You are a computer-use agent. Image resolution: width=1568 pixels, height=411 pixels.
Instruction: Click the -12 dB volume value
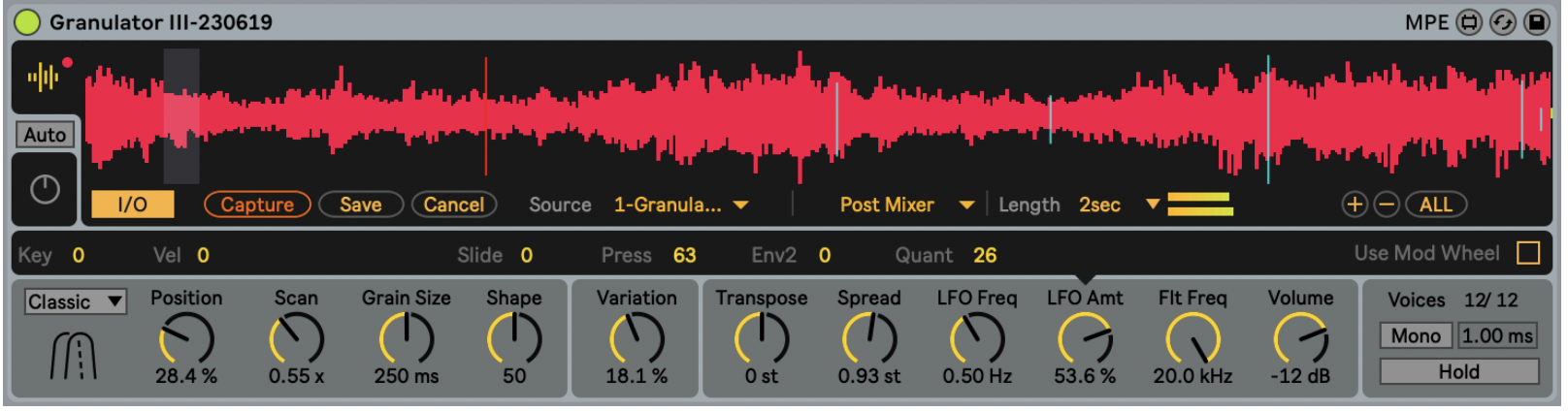[x=1300, y=375]
